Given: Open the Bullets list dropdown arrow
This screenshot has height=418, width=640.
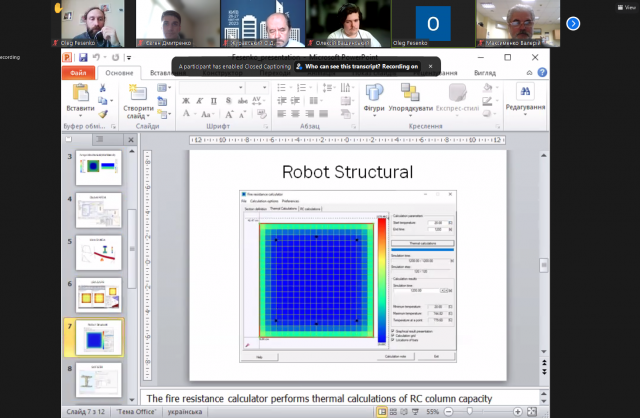Looking at the screenshot, I should pyautogui.click(x=291, y=87).
